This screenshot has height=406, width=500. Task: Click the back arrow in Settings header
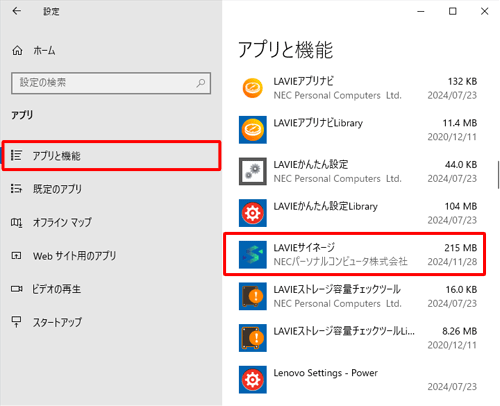16,11
